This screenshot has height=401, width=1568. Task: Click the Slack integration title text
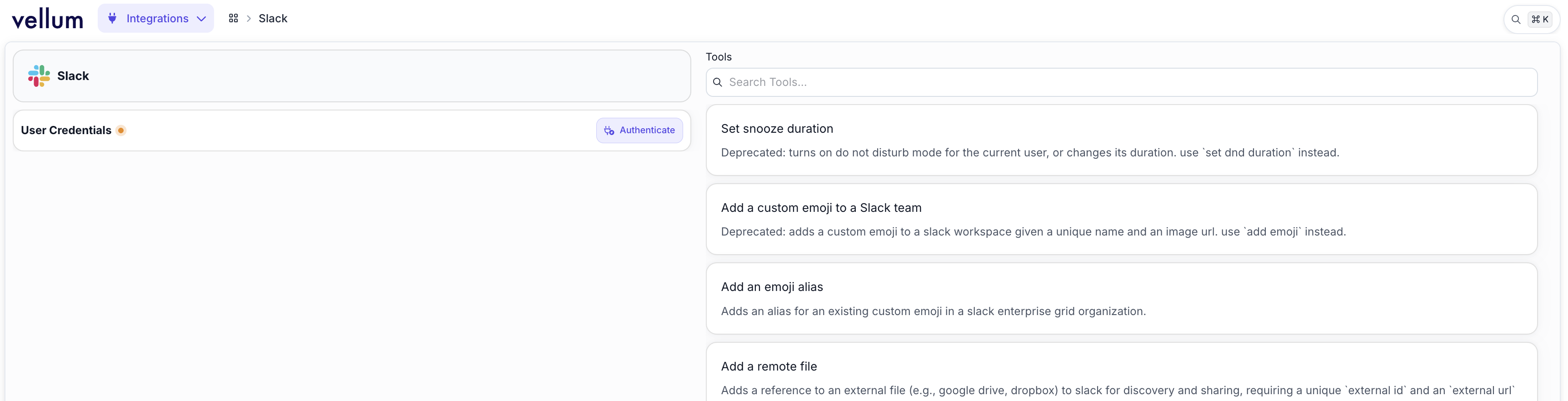73,76
